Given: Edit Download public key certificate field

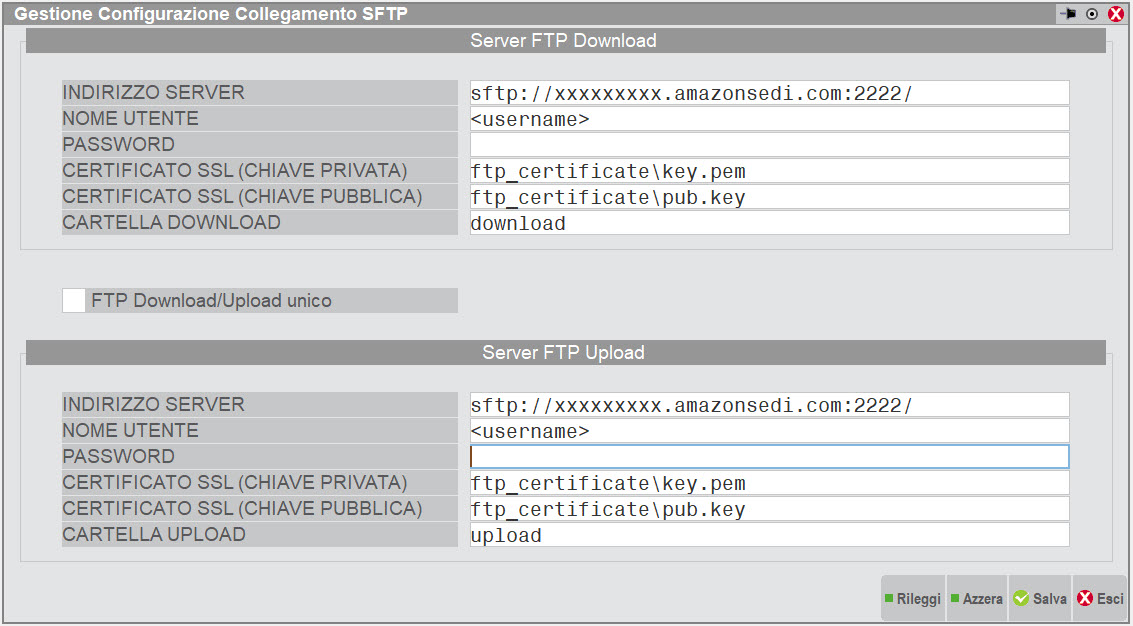Looking at the screenshot, I should [x=768, y=197].
